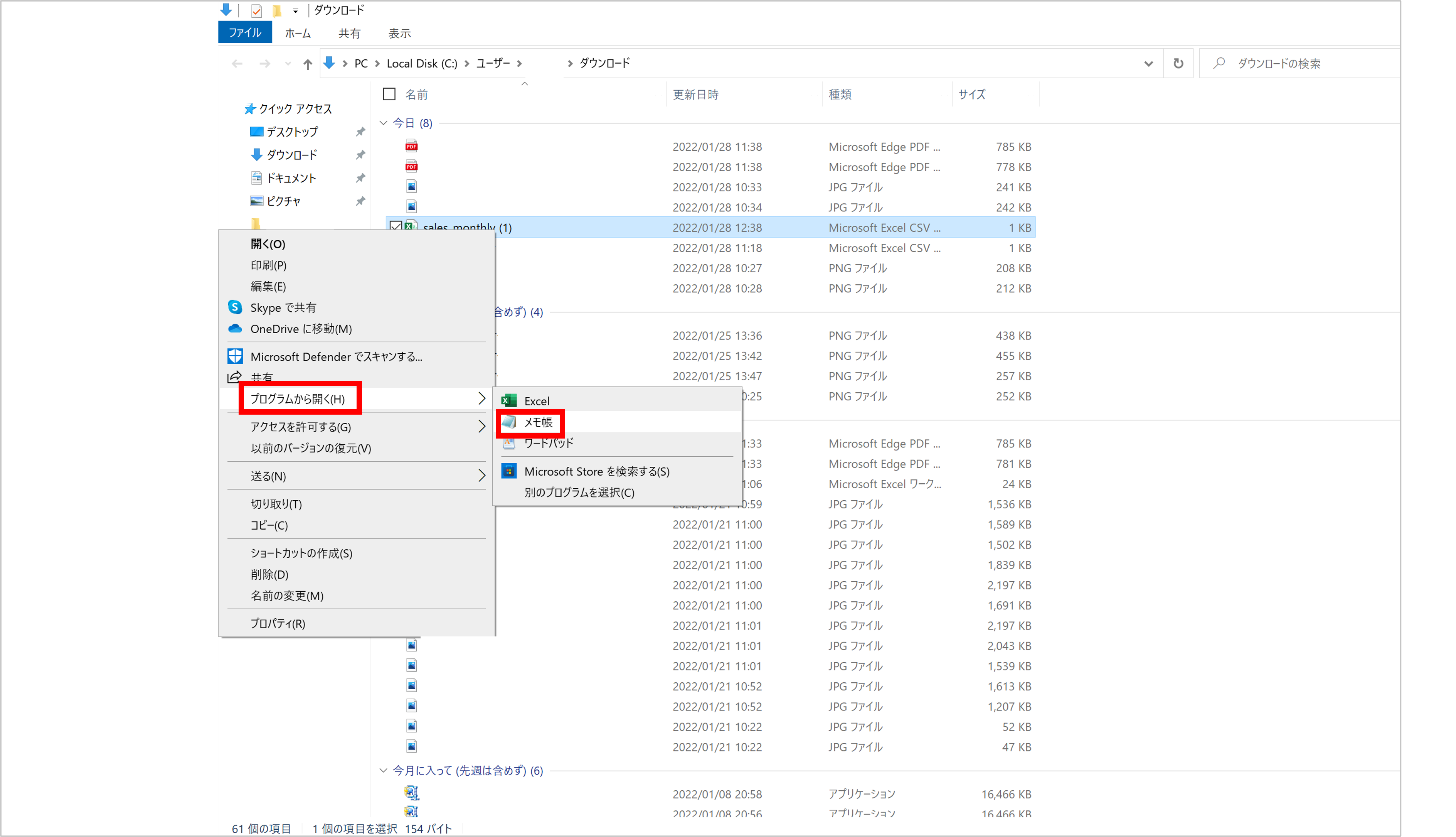This screenshot has width=1456, height=837.
Task: Click the Microsoft Defender shield icon
Action: point(235,356)
